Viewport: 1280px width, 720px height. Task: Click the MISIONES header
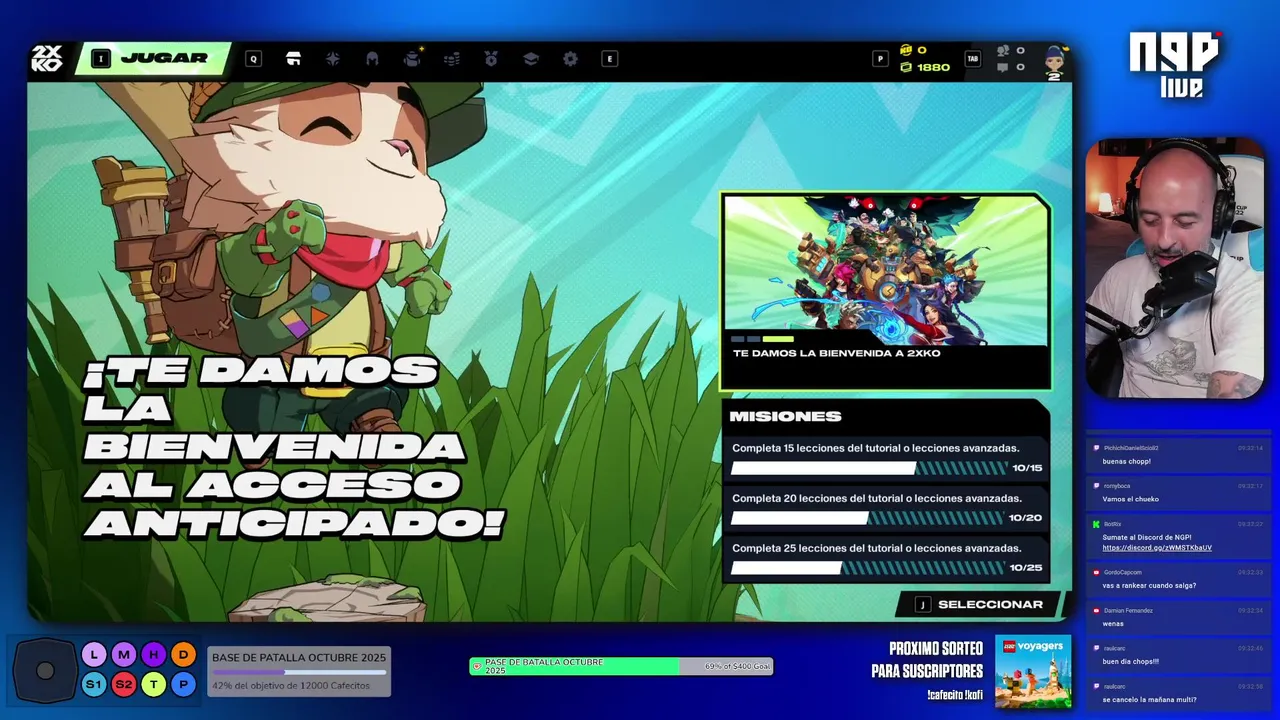[785, 416]
